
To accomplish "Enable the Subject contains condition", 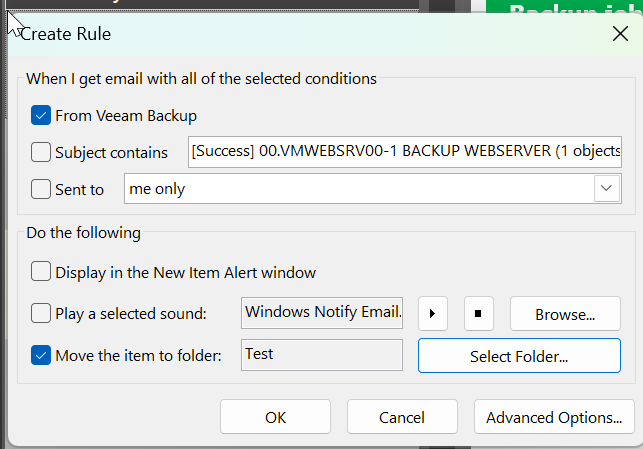I will pos(41,153).
